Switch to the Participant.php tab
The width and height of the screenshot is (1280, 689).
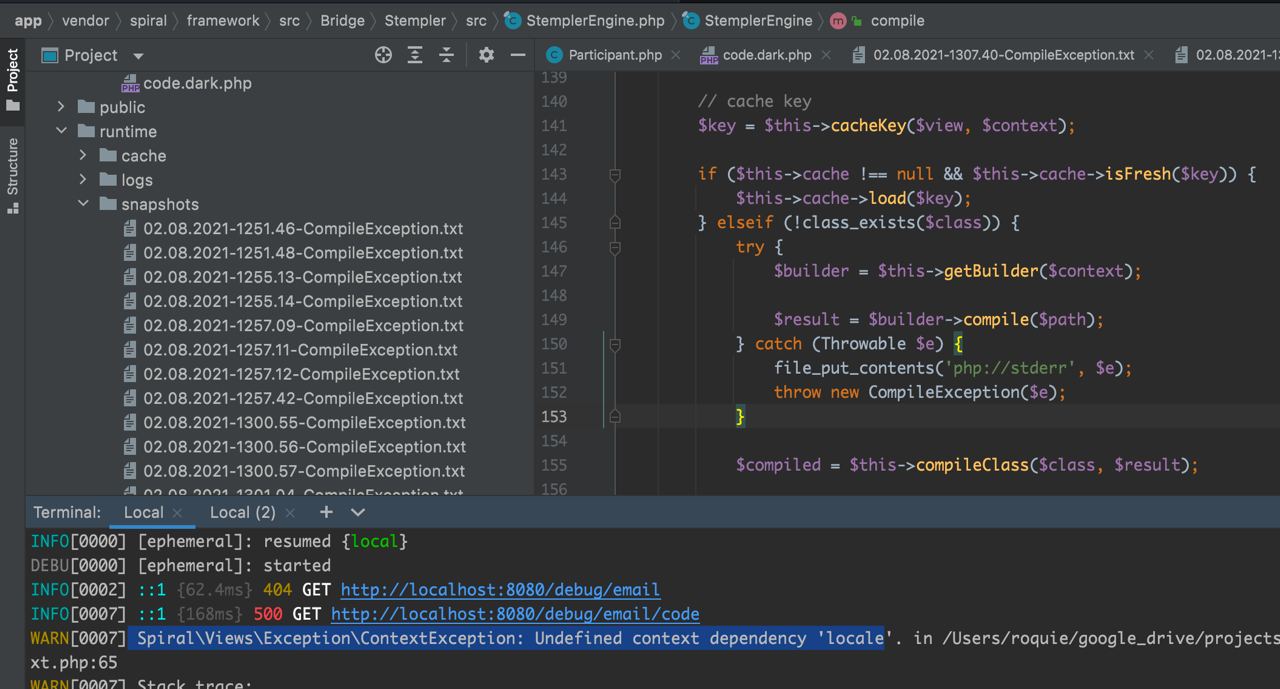613,56
